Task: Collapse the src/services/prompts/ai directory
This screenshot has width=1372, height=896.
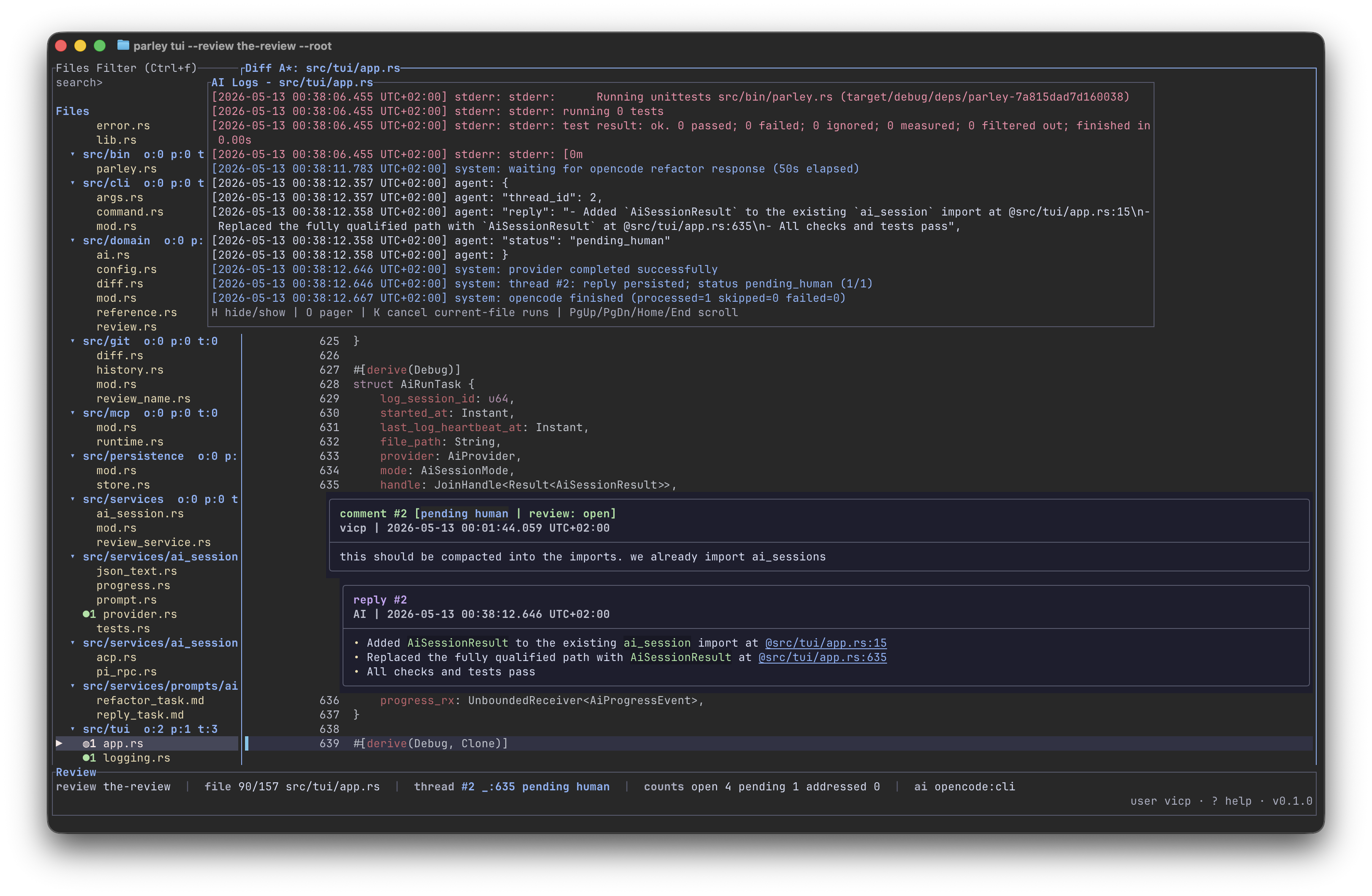Action: pos(73,686)
